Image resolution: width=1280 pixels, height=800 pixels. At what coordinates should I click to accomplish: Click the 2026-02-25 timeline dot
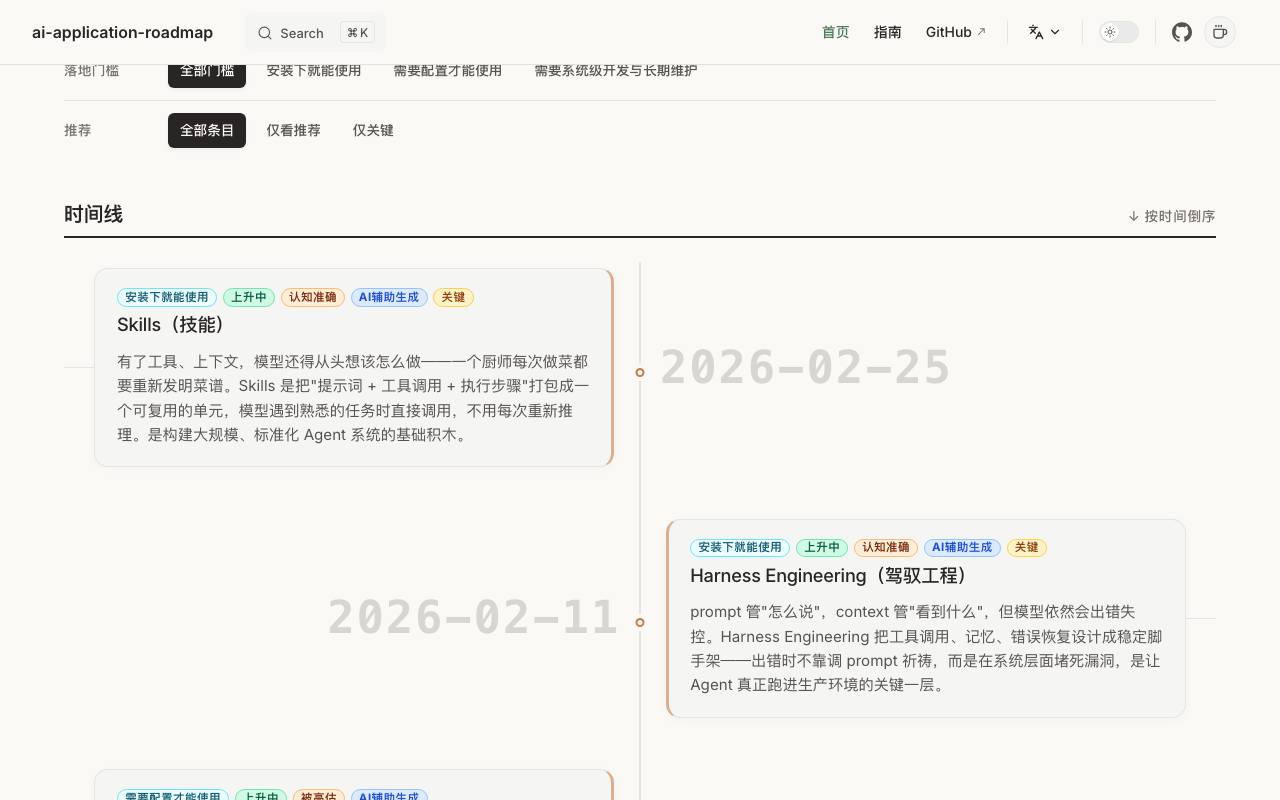640,372
